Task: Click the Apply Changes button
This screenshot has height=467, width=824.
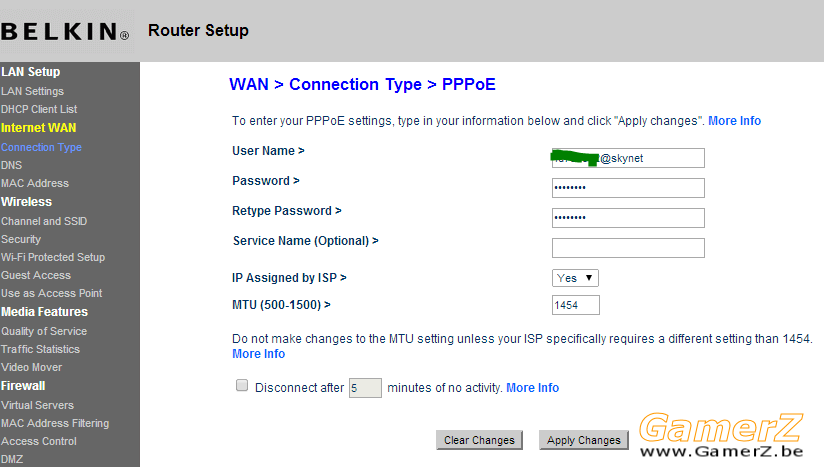Action: click(x=583, y=440)
